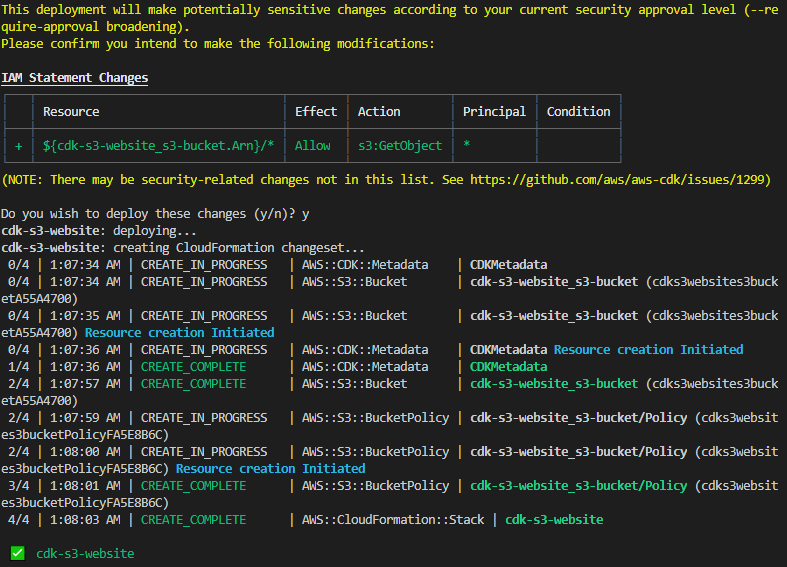The width and height of the screenshot is (787, 567).
Task: Click the green 'Allow' effect cell
Action: (313, 146)
